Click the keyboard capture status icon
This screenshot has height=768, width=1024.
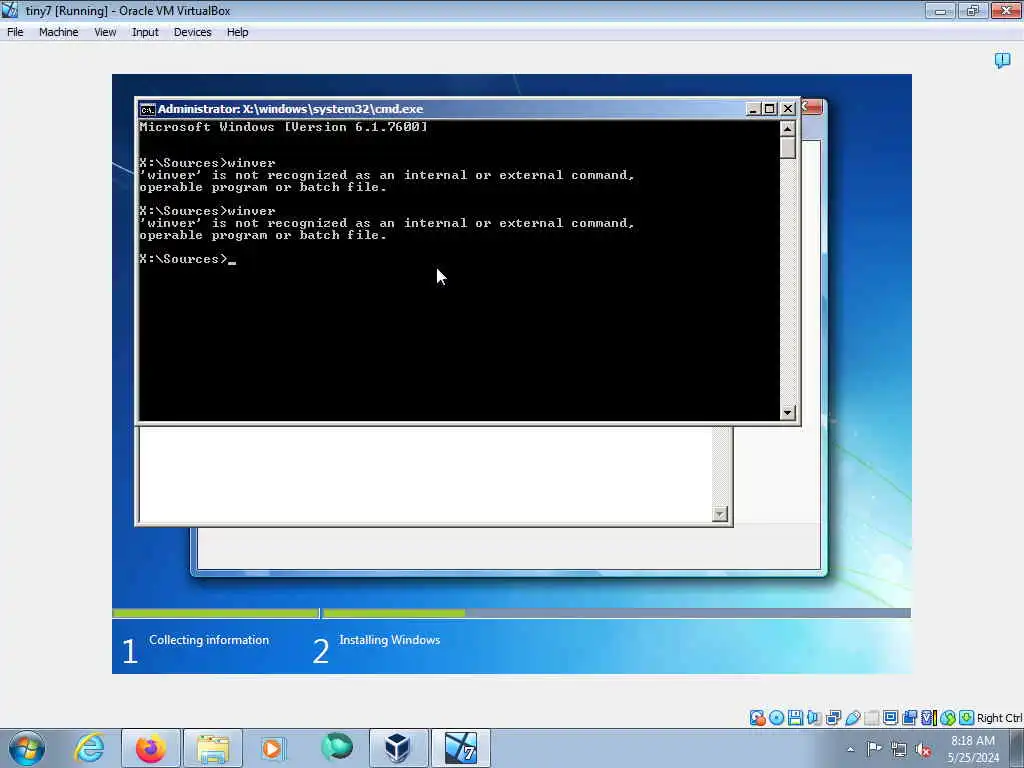click(x=967, y=718)
